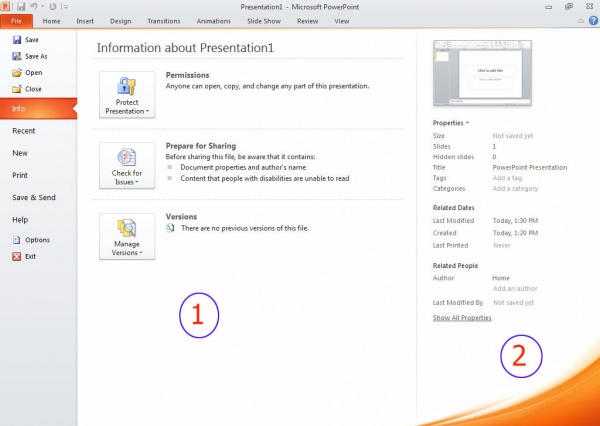Image resolution: width=600 pixels, height=426 pixels.
Task: Click the PowerPoint application icon in the title bar
Action: tap(5, 7)
